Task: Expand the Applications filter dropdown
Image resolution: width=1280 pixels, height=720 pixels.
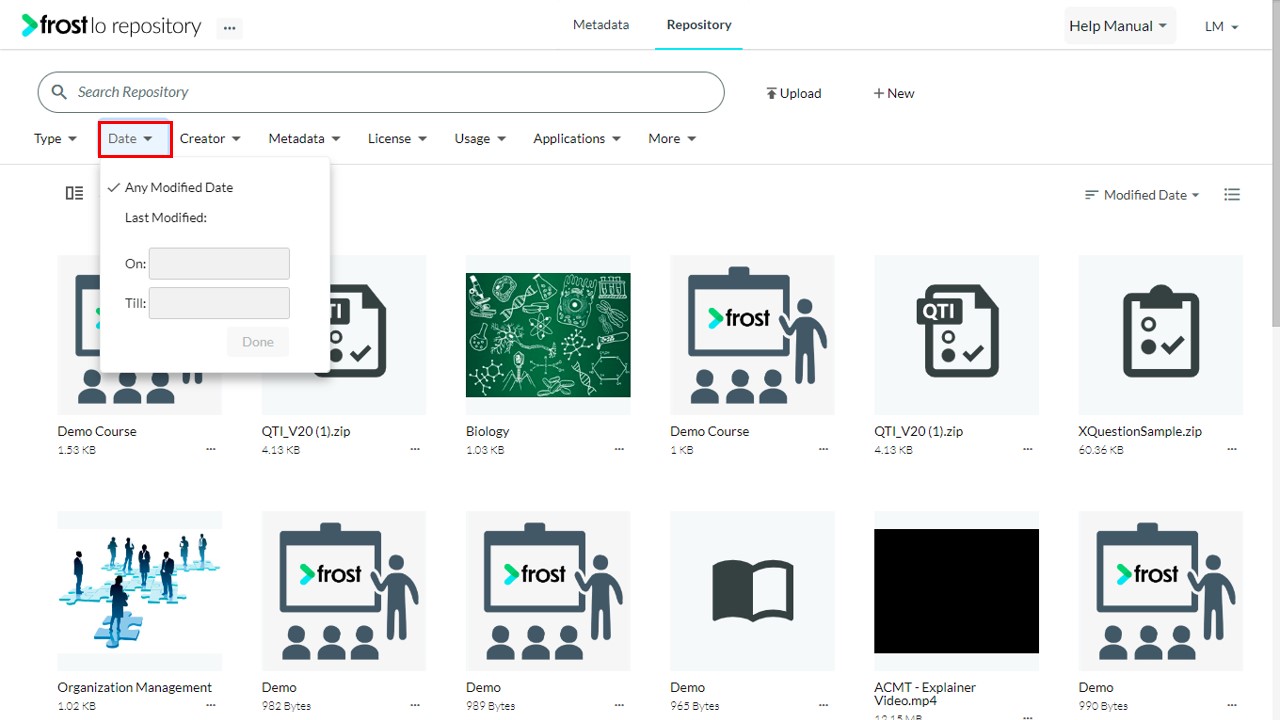Action: 577,139
